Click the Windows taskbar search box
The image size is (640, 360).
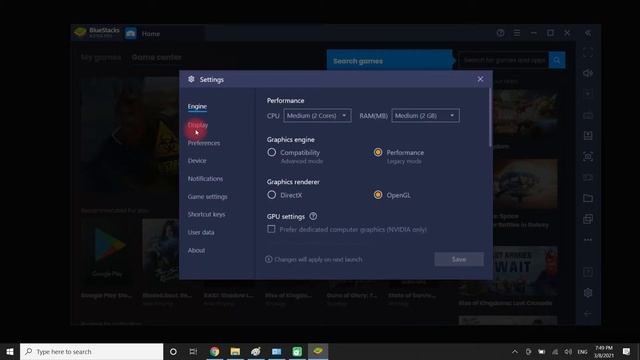point(91,351)
